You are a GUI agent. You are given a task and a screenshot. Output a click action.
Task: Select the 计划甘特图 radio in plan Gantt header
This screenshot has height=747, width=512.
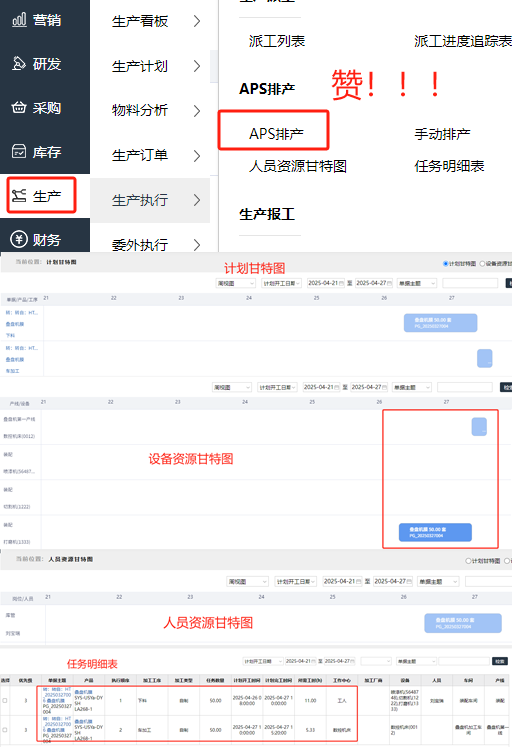(445, 263)
